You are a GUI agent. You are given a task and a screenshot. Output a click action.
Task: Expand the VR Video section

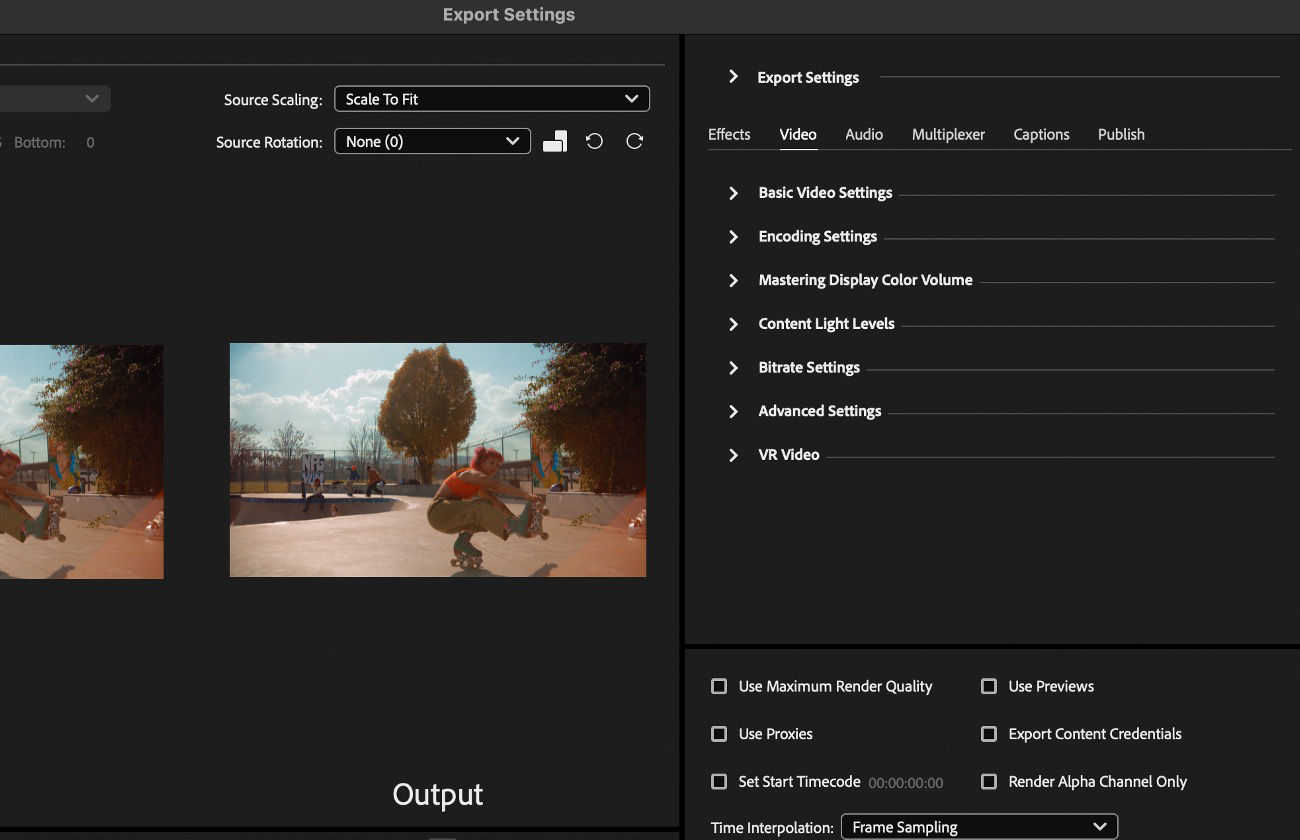(x=733, y=455)
